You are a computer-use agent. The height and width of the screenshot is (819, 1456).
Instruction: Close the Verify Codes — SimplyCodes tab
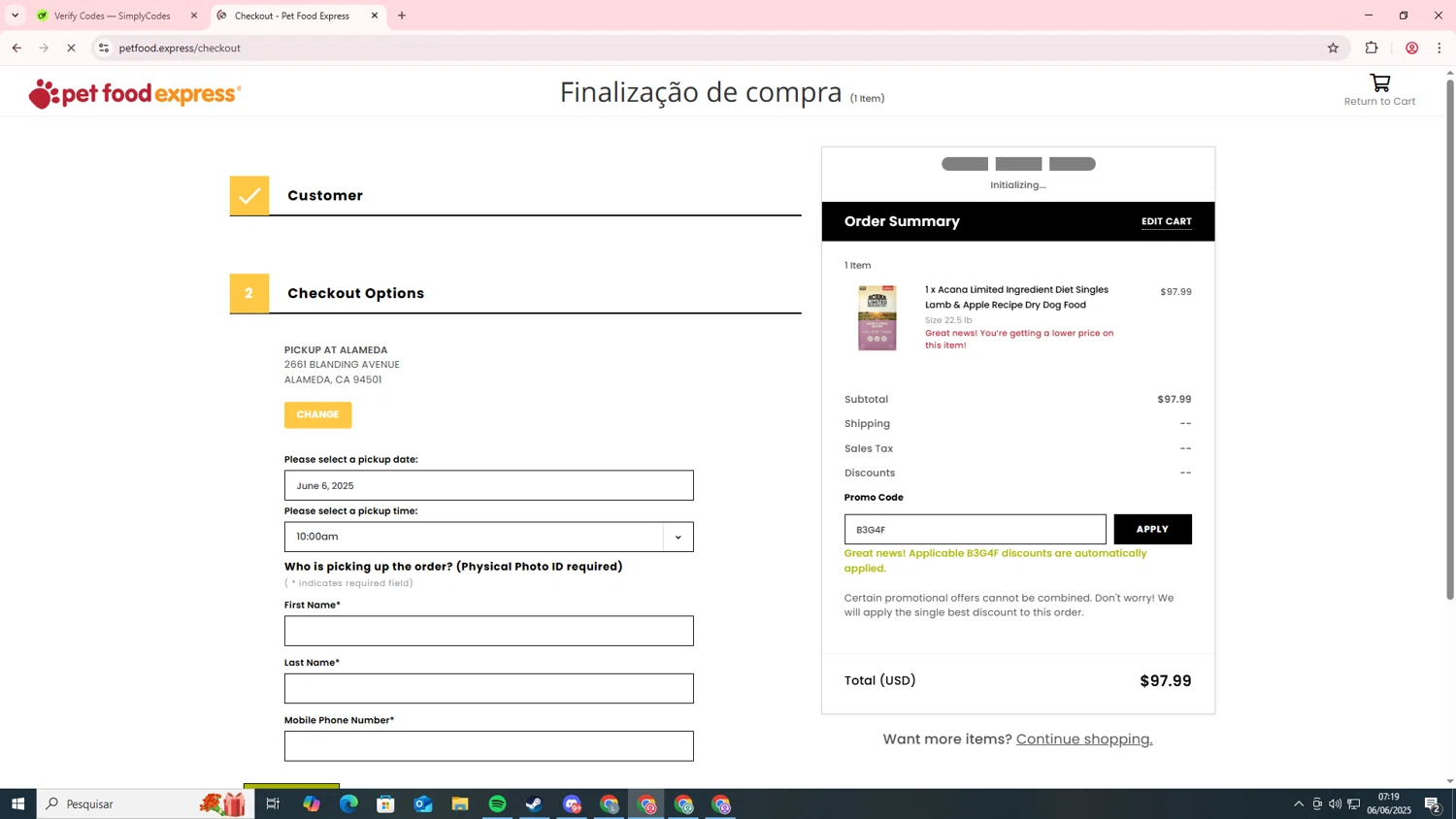pos(194,16)
